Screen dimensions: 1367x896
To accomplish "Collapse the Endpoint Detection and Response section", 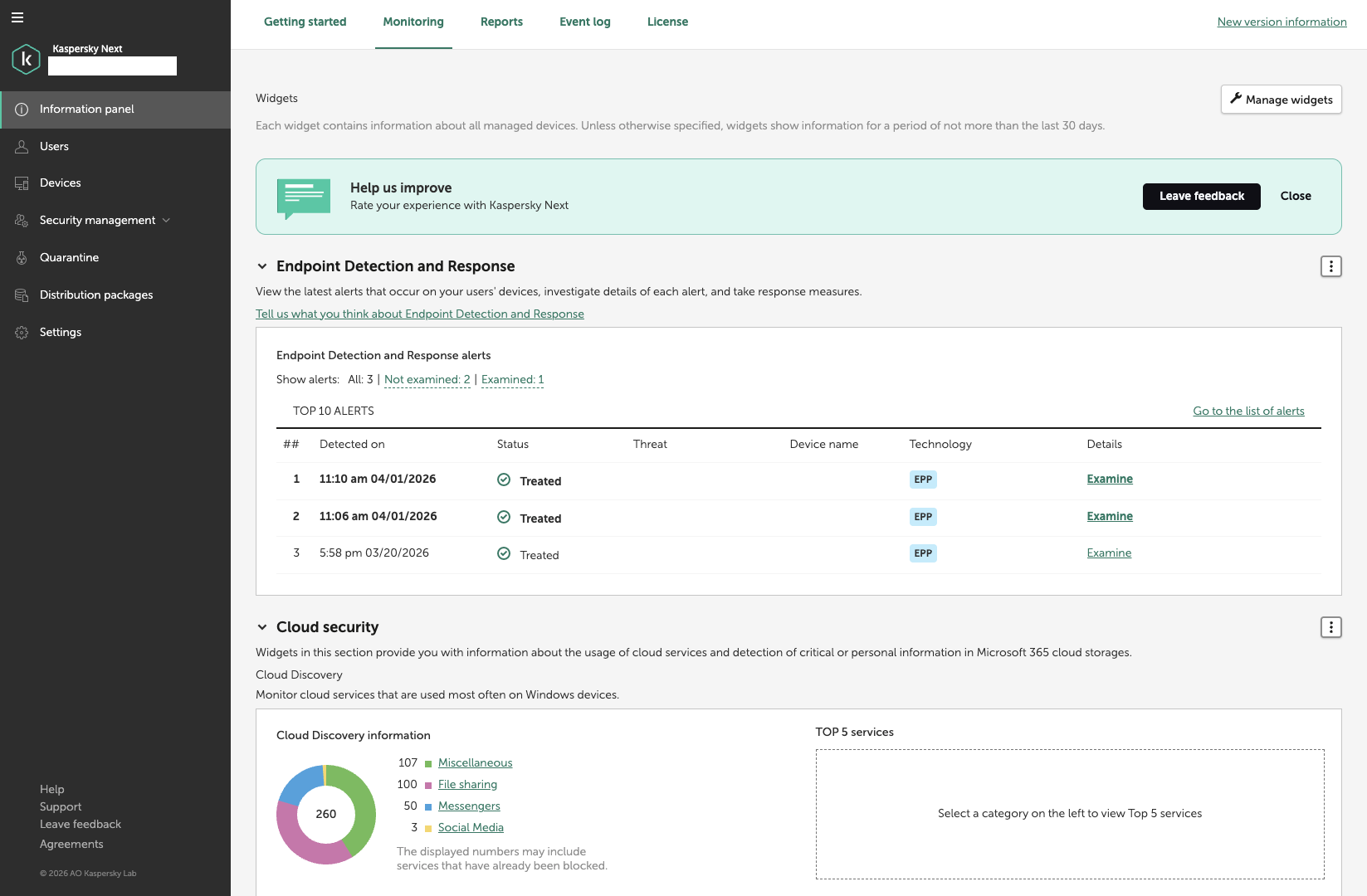I will click(262, 266).
